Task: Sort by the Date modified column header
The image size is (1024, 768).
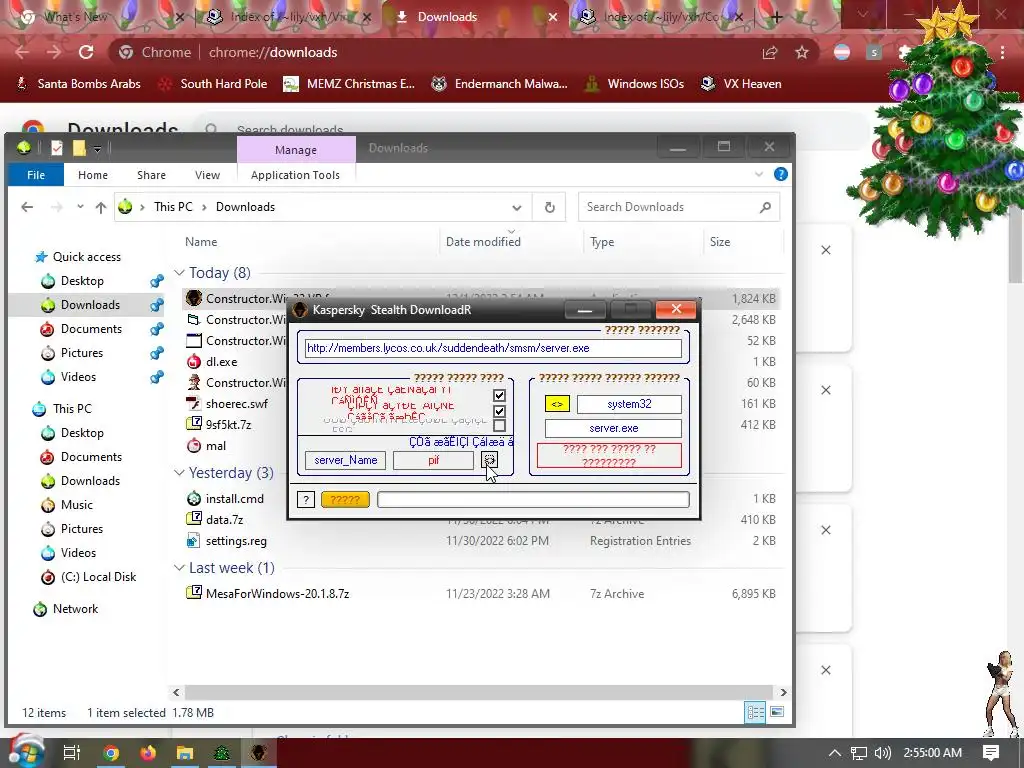Action: pos(483,242)
